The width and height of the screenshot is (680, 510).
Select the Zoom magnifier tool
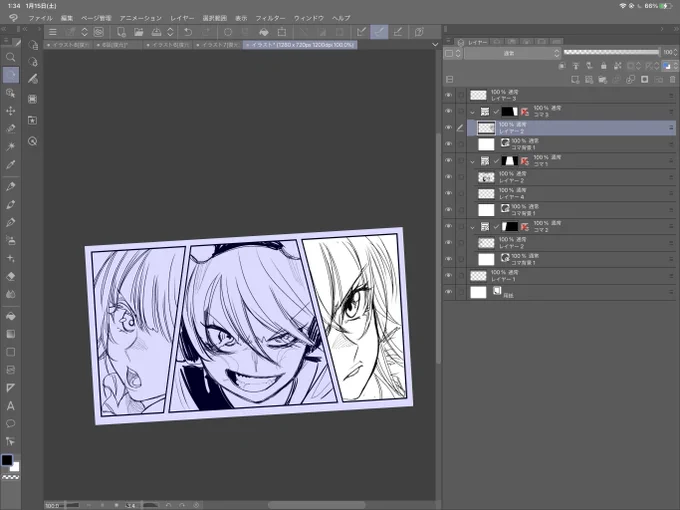click(10, 57)
